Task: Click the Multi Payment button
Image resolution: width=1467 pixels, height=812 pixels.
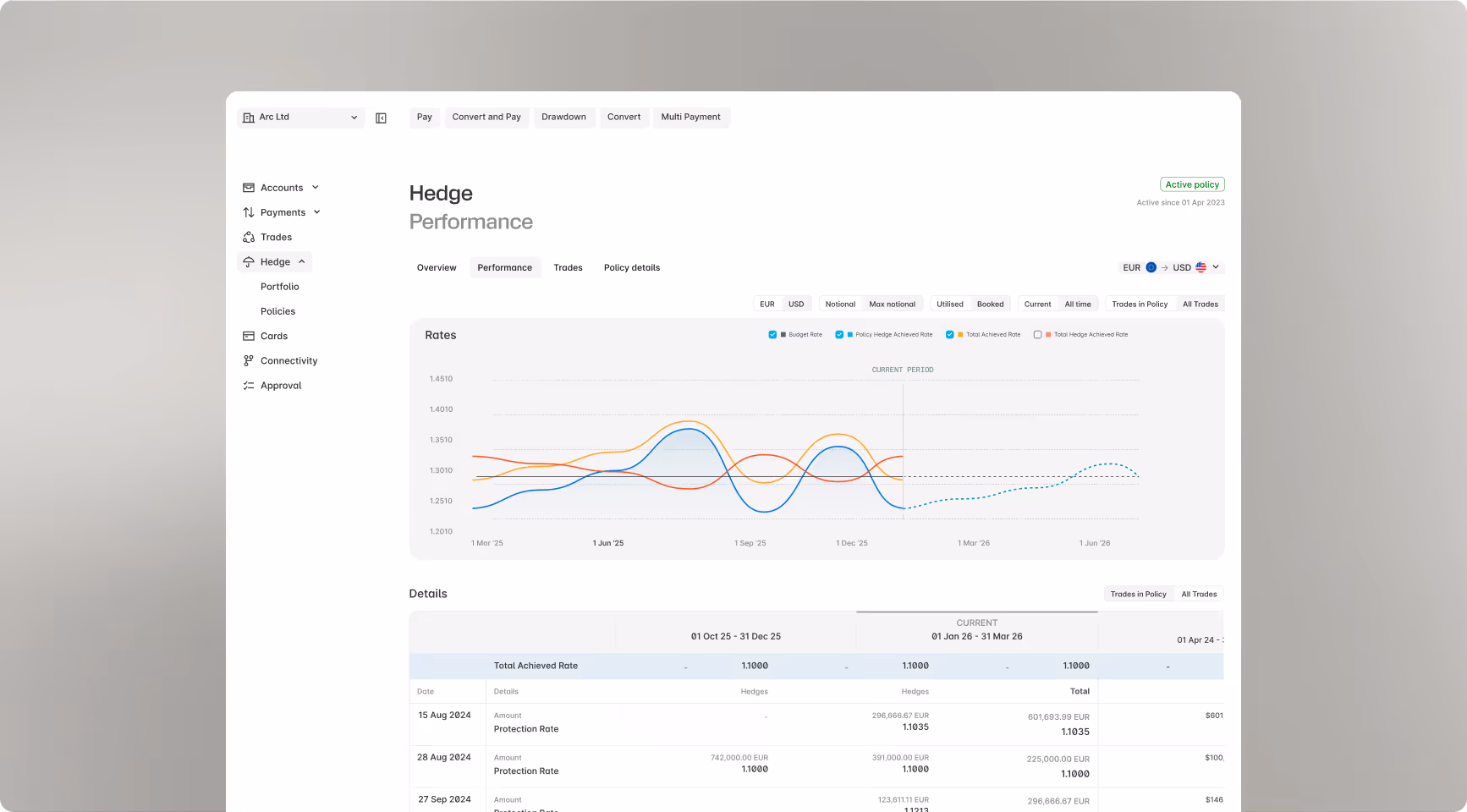Action: (x=690, y=118)
